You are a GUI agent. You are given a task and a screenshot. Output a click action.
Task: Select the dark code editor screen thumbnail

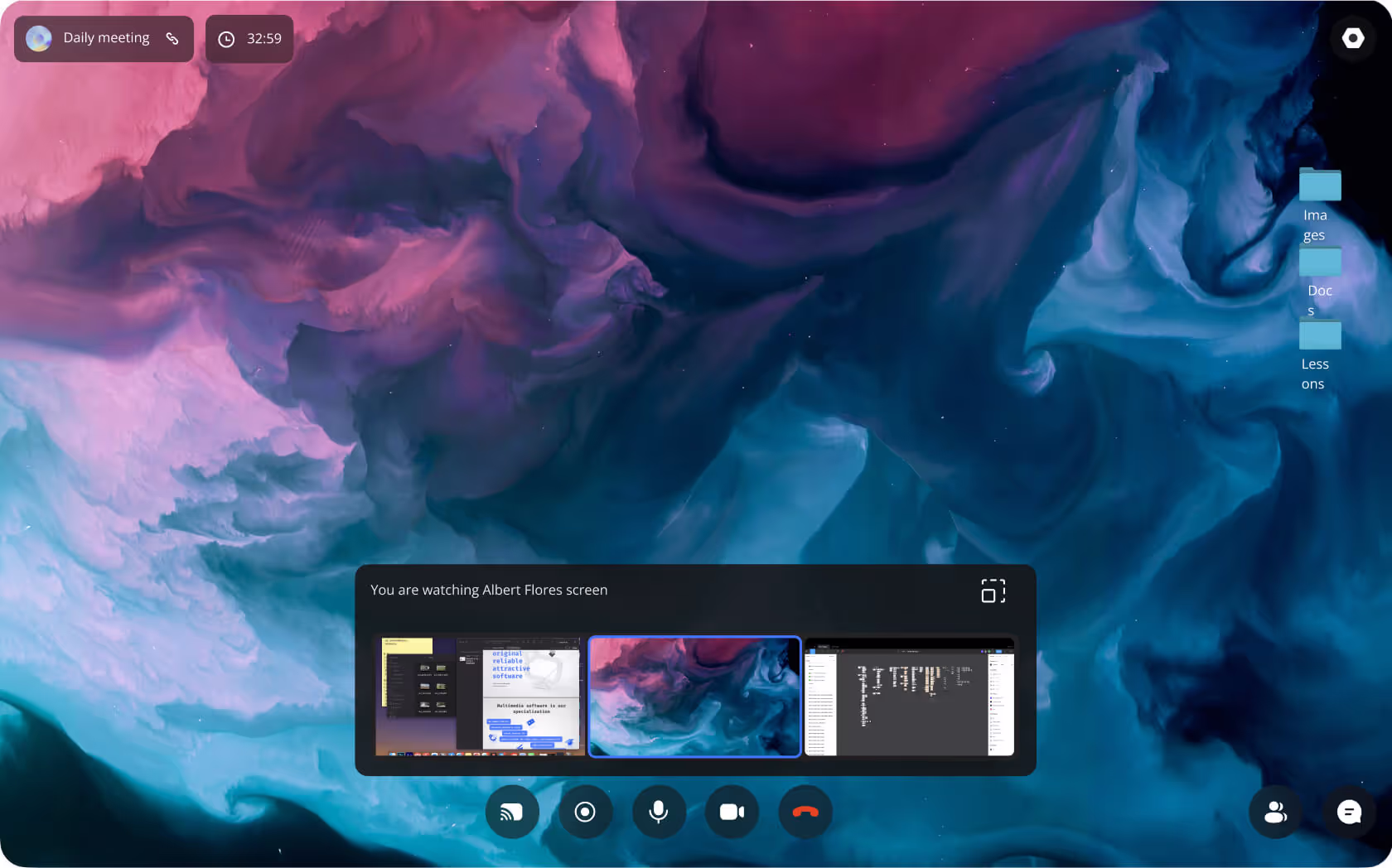pos(909,697)
